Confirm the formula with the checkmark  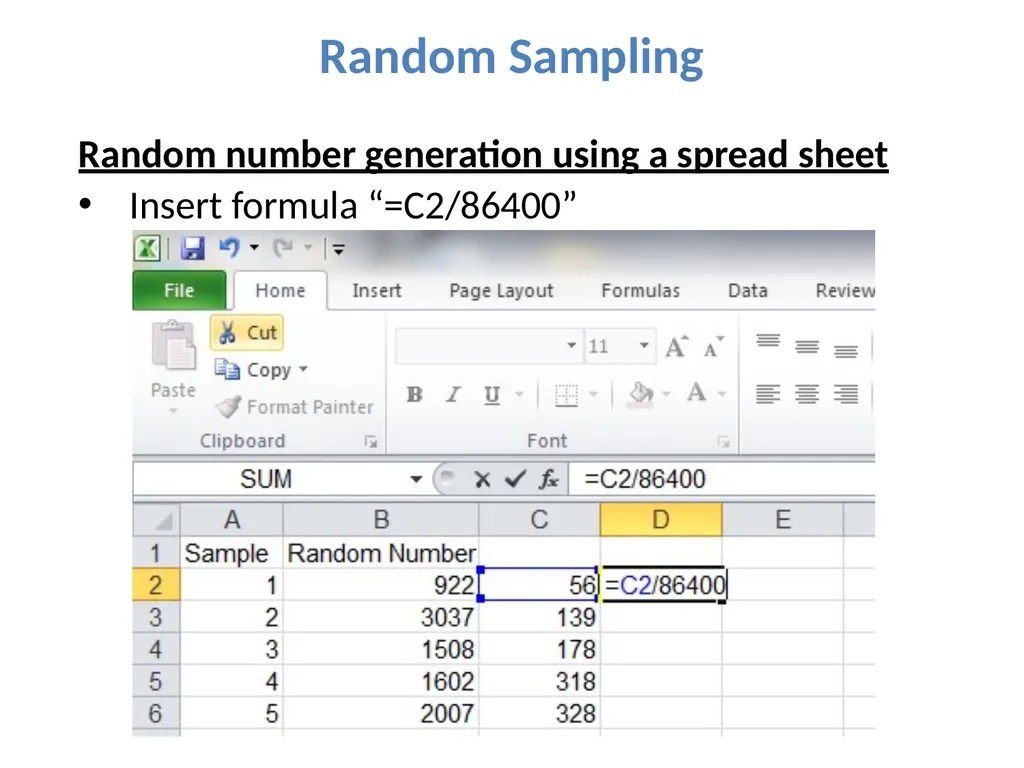pyautogui.click(x=515, y=479)
